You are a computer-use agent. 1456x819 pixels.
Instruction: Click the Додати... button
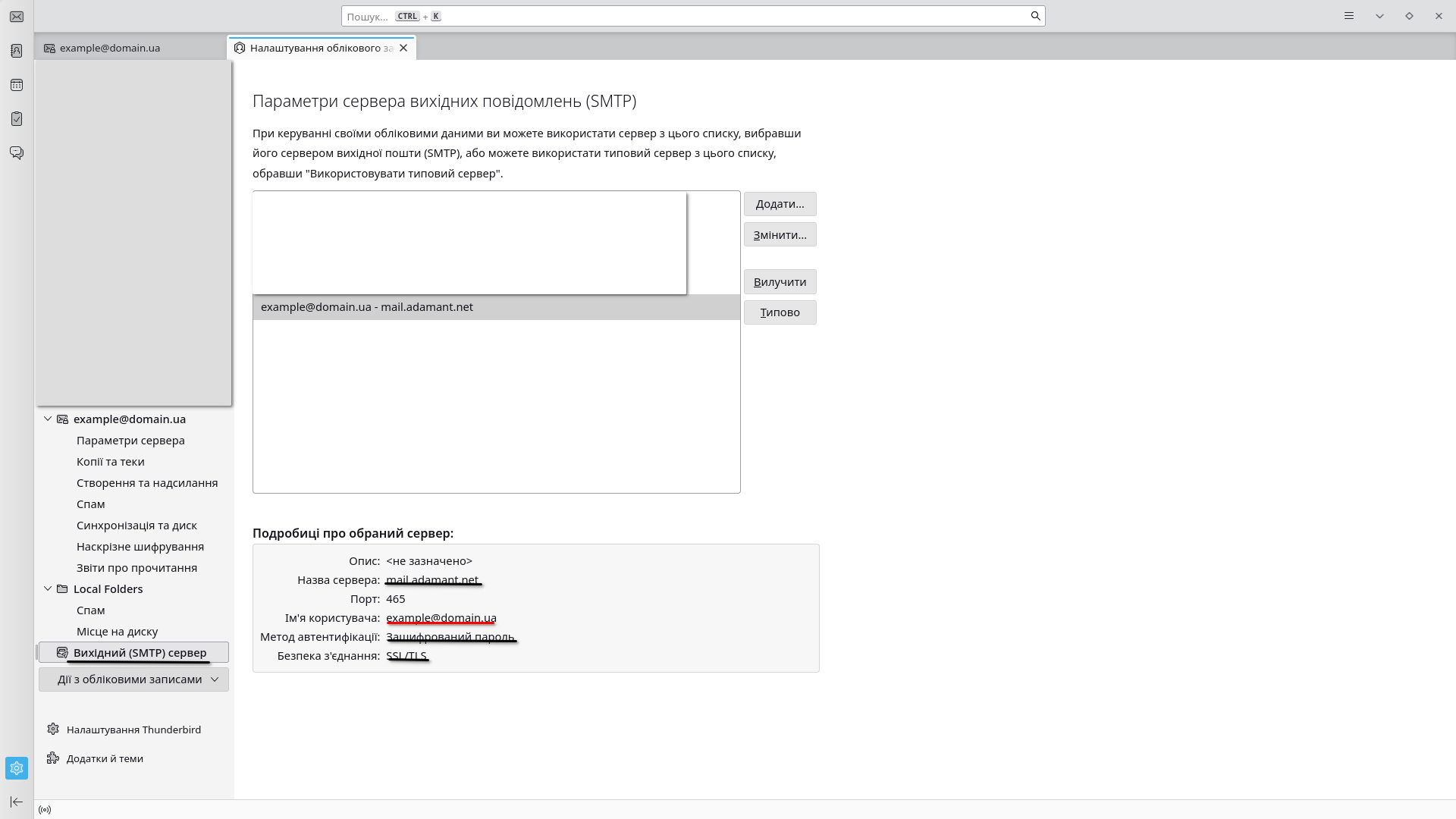coord(780,204)
